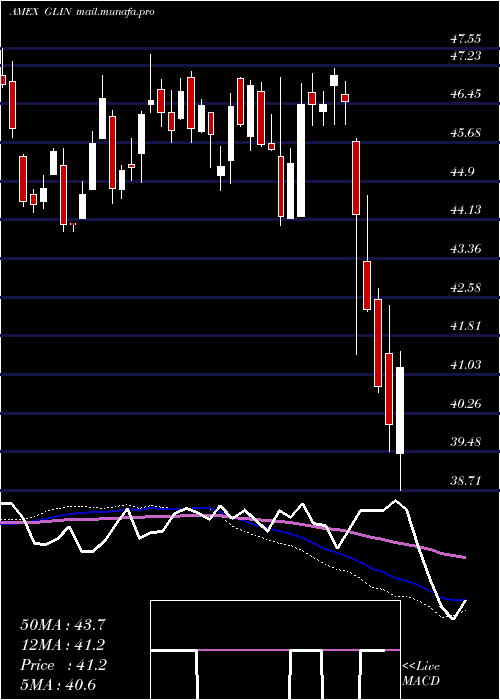
Task: Click the mail.munafa.pro watermark label
Action: (115, 12)
